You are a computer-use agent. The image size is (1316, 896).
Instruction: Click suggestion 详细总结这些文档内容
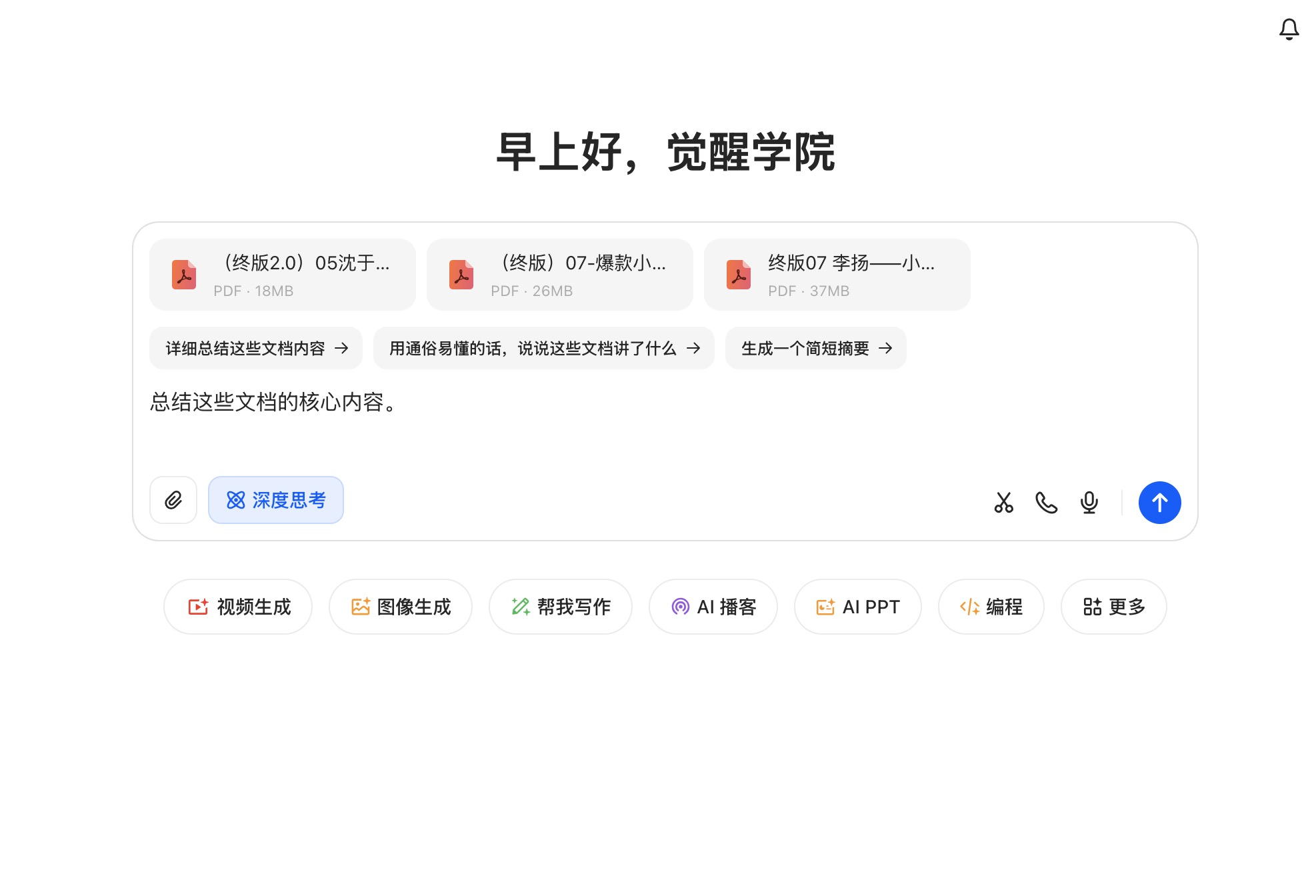255,348
